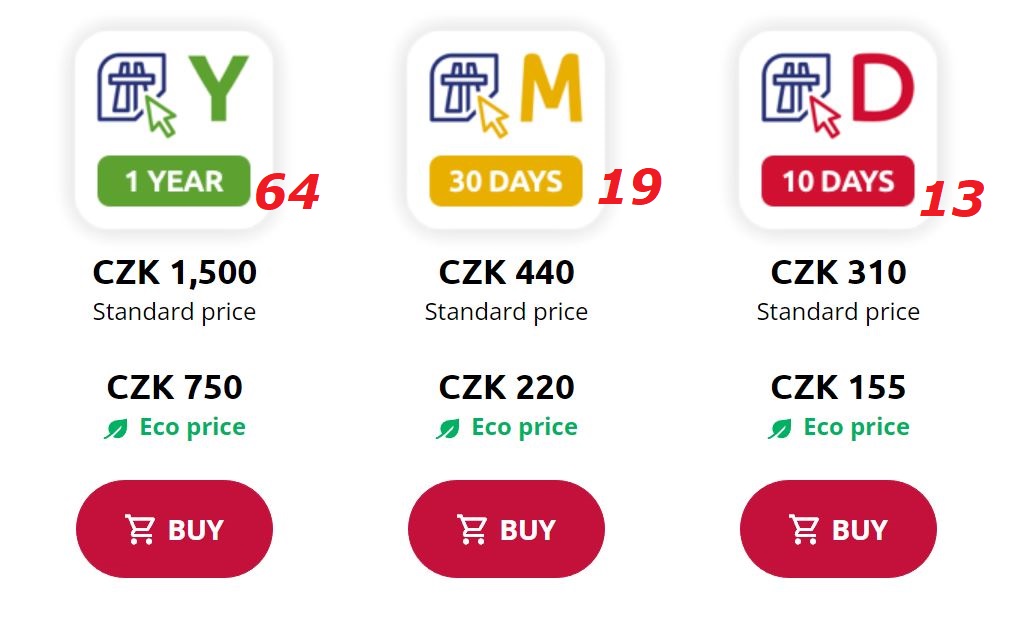Image resolution: width=1022 pixels, height=636 pixels.
Task: Click the green leaf beside CZK 220
Action: tap(448, 429)
